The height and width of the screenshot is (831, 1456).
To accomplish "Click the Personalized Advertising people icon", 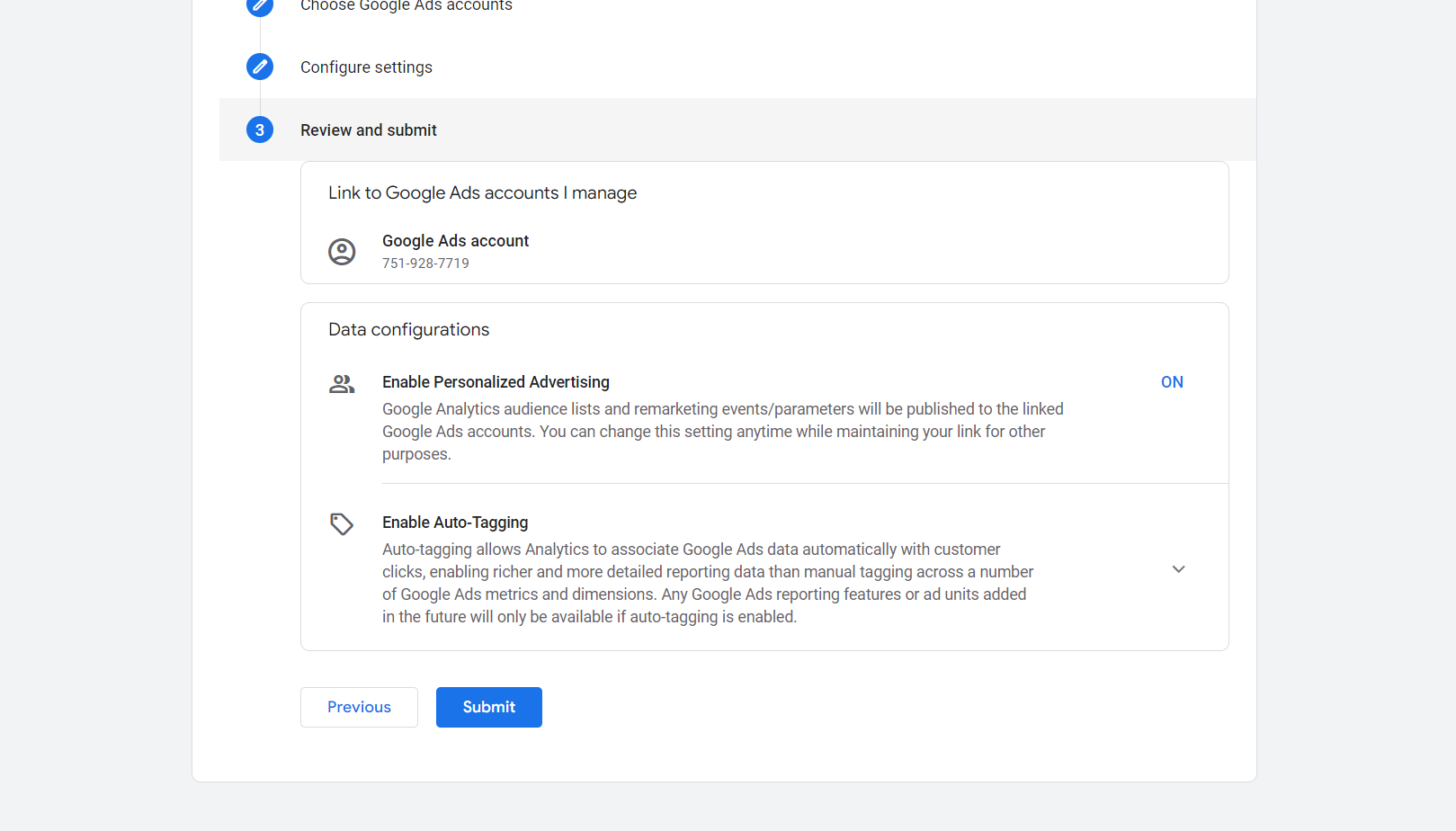I will (x=342, y=384).
